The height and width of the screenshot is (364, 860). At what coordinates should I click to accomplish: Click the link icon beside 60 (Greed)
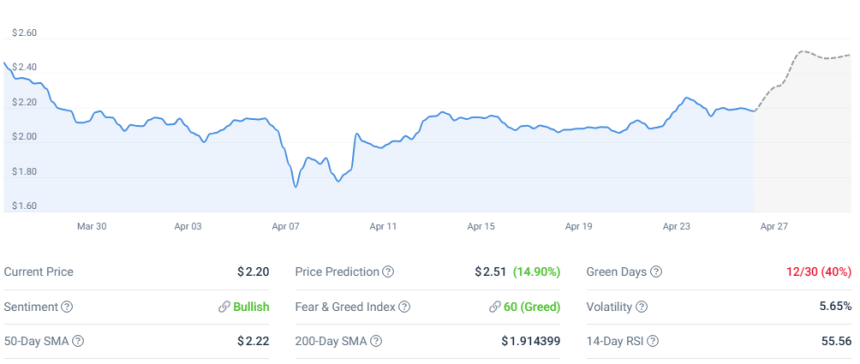(x=494, y=307)
